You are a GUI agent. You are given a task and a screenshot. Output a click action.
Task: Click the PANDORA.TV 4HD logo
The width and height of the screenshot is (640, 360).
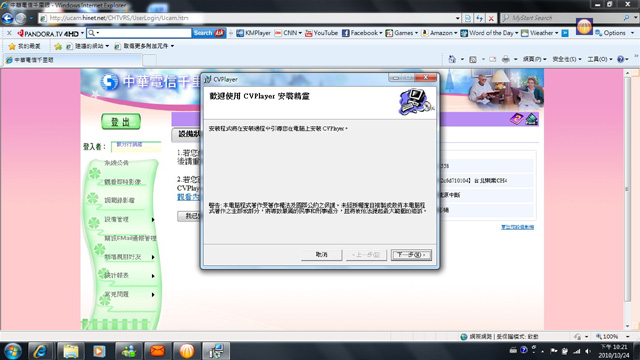(48, 33)
